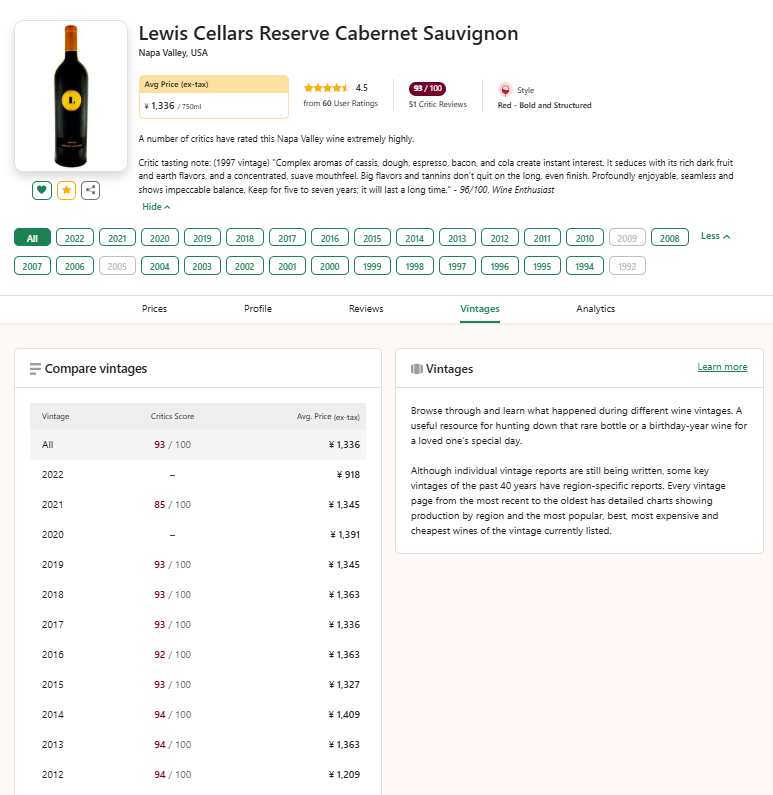Image resolution: width=773 pixels, height=795 pixels.
Task: Select the All vintage filter pill
Action: [x=32, y=238]
